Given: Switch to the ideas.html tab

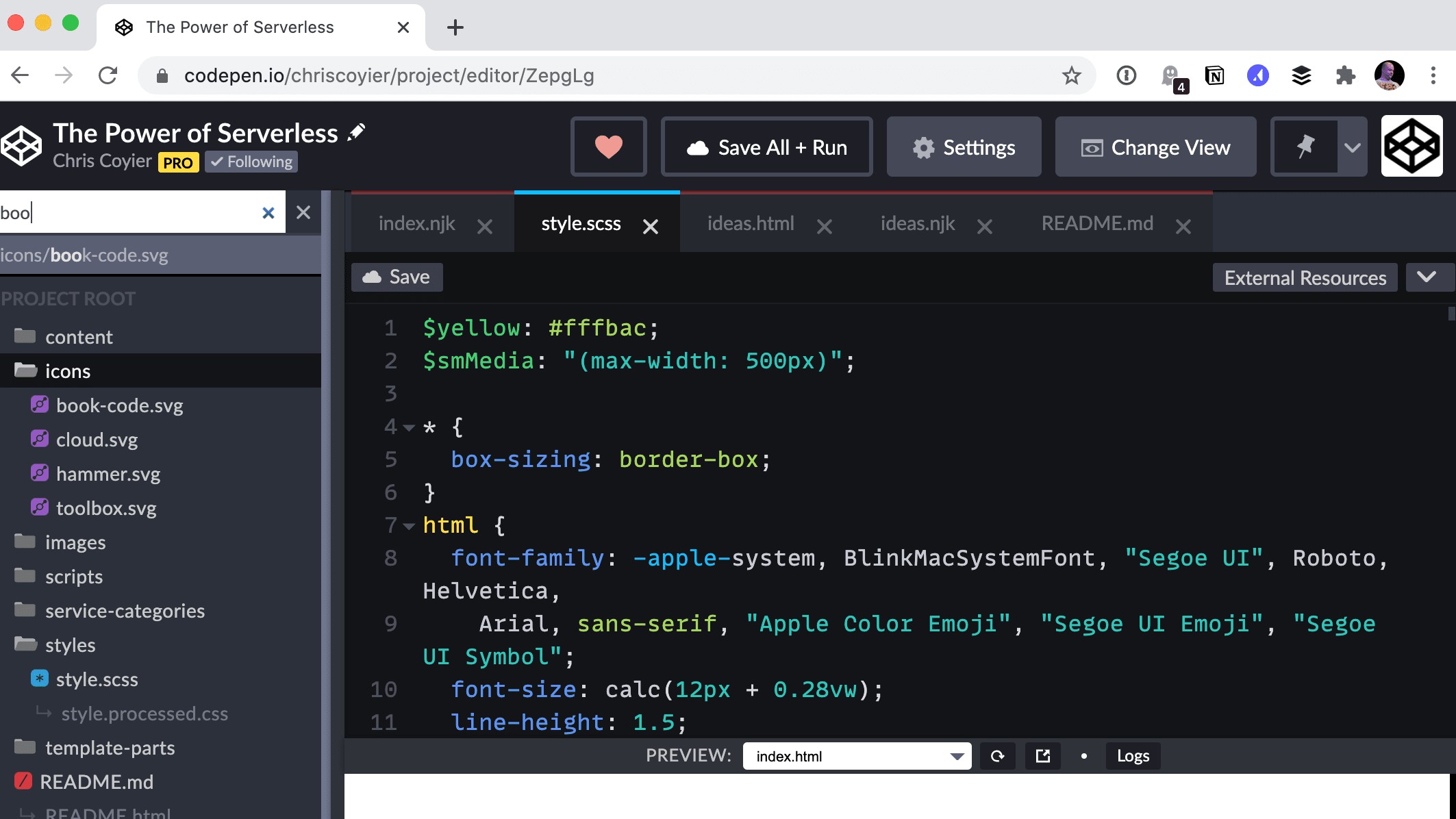Looking at the screenshot, I should pyautogui.click(x=751, y=223).
